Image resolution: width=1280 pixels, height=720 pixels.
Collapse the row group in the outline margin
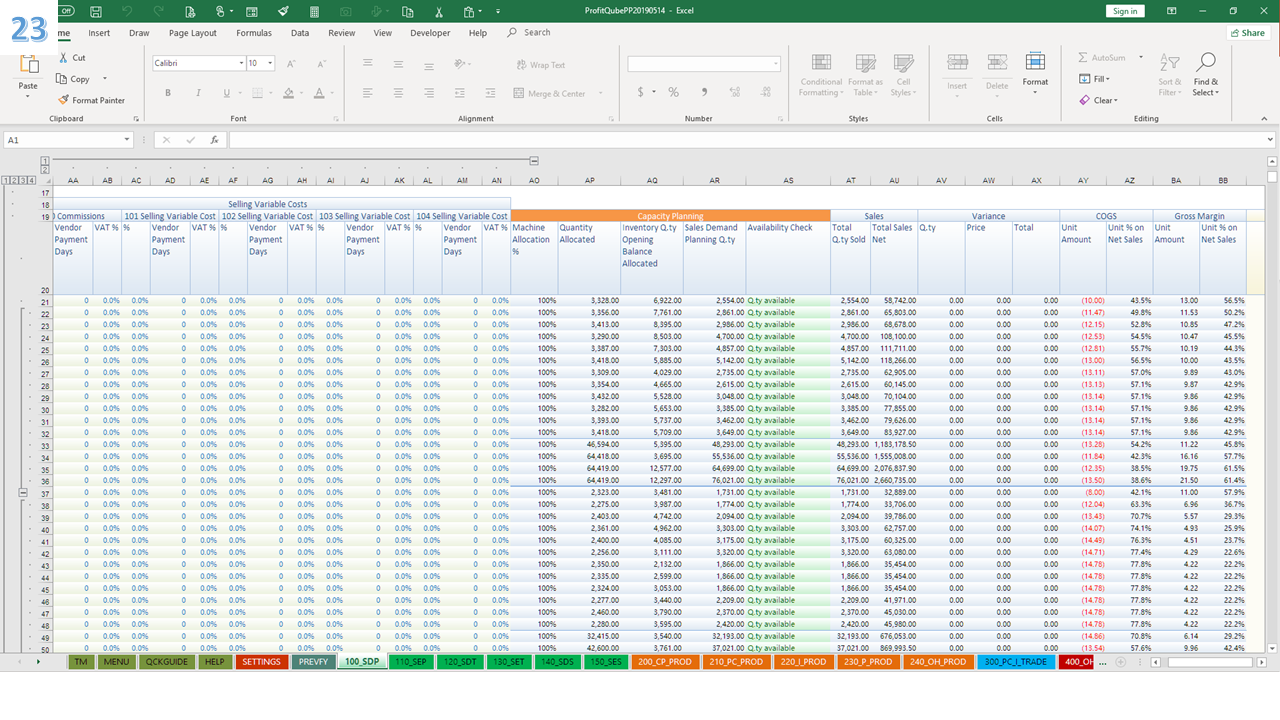22,491
